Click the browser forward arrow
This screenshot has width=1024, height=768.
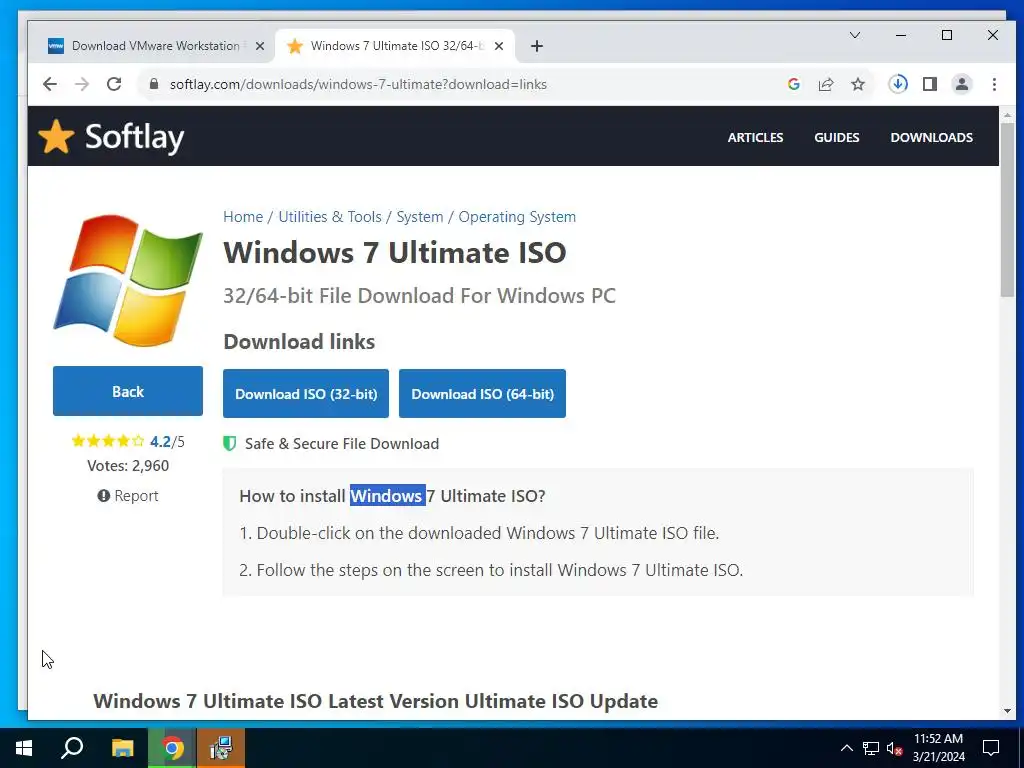click(82, 84)
